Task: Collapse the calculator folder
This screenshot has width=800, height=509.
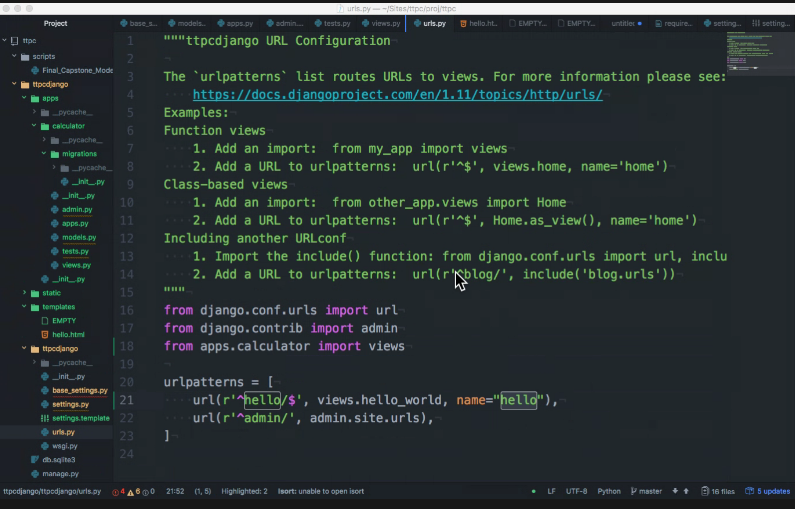Action: 34,126
